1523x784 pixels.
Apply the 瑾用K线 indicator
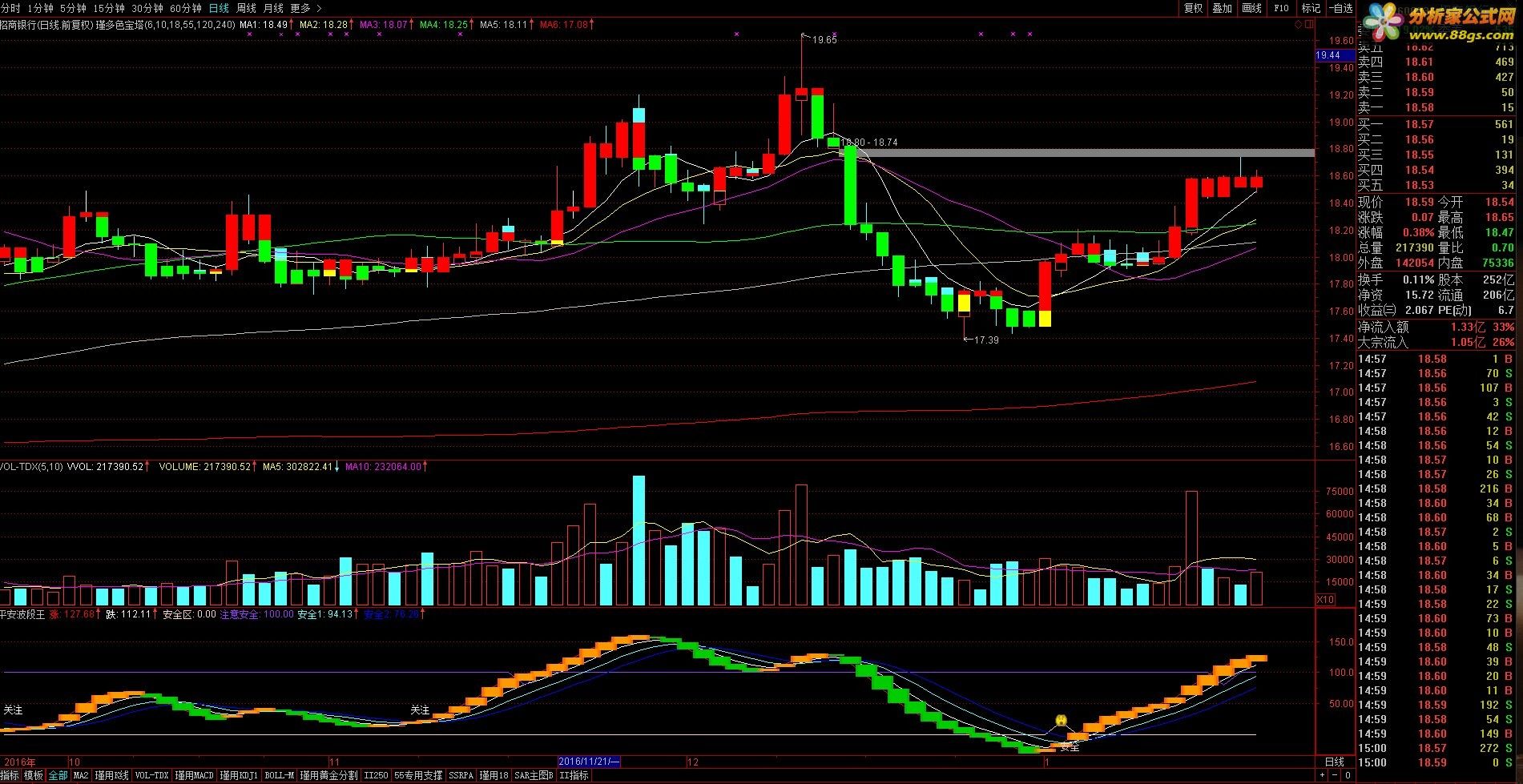tap(111, 775)
